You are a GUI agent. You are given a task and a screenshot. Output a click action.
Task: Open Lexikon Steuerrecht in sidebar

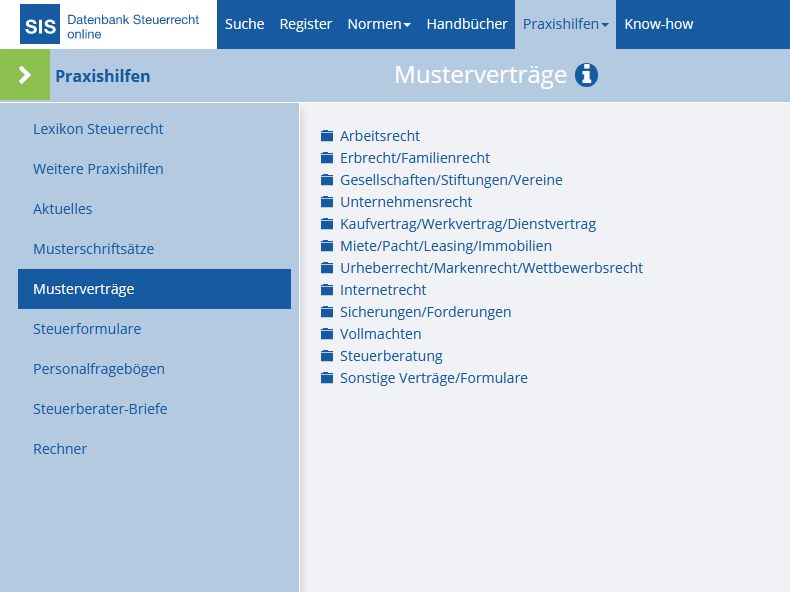coord(98,129)
